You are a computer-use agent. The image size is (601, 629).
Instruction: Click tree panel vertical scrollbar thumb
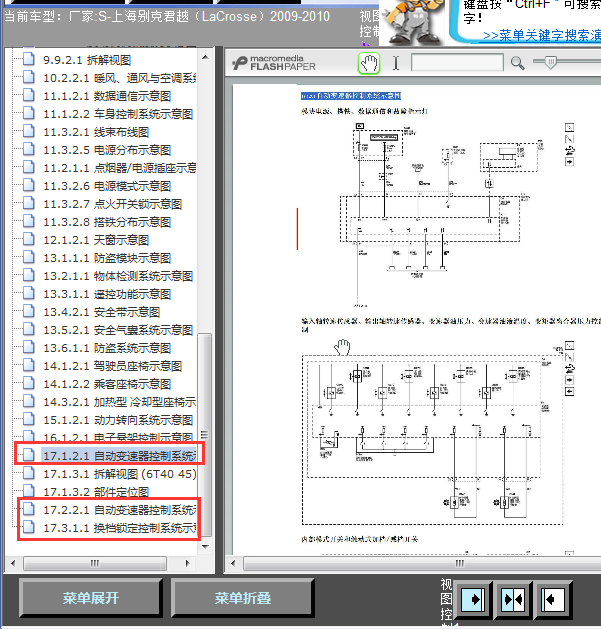205,435
